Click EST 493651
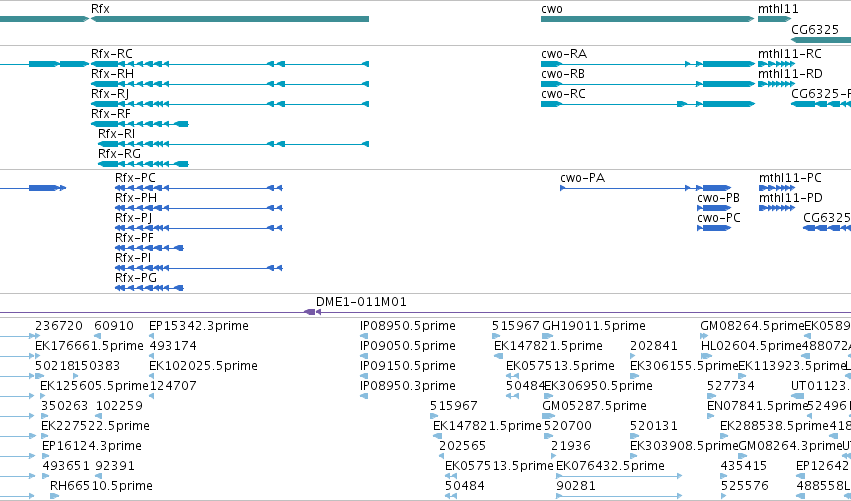The width and height of the screenshot is (851, 501). tap(66, 466)
